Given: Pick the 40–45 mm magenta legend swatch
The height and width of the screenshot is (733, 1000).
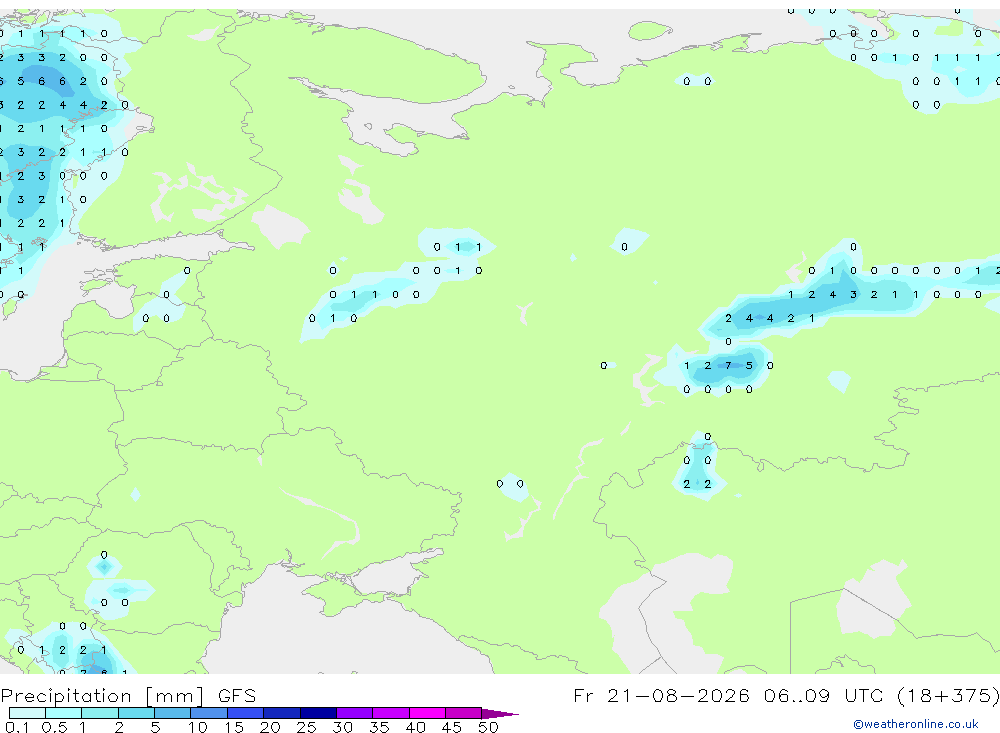Looking at the screenshot, I should (x=427, y=713).
